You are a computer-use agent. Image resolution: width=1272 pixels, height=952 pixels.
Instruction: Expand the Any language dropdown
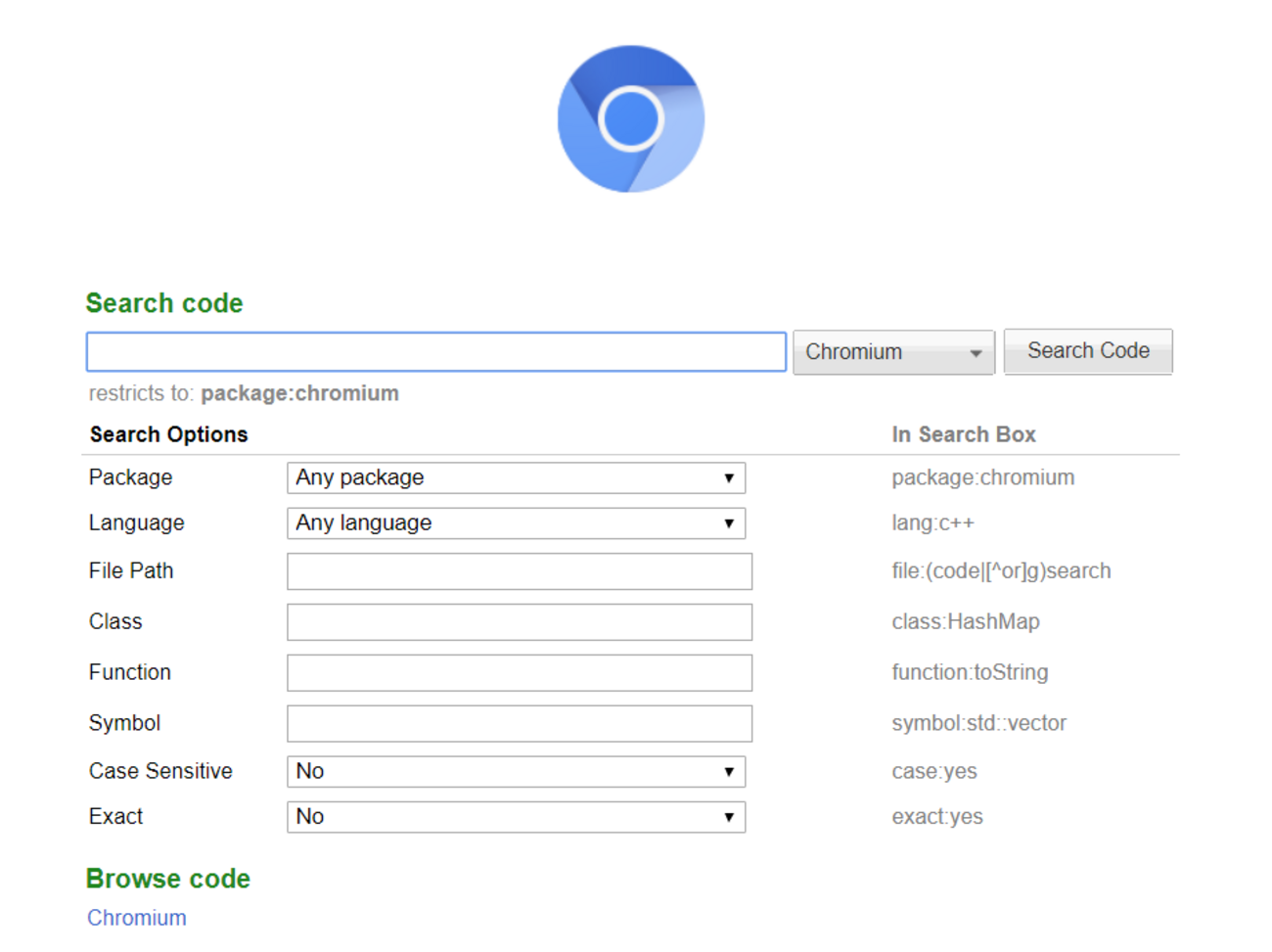coord(516,523)
